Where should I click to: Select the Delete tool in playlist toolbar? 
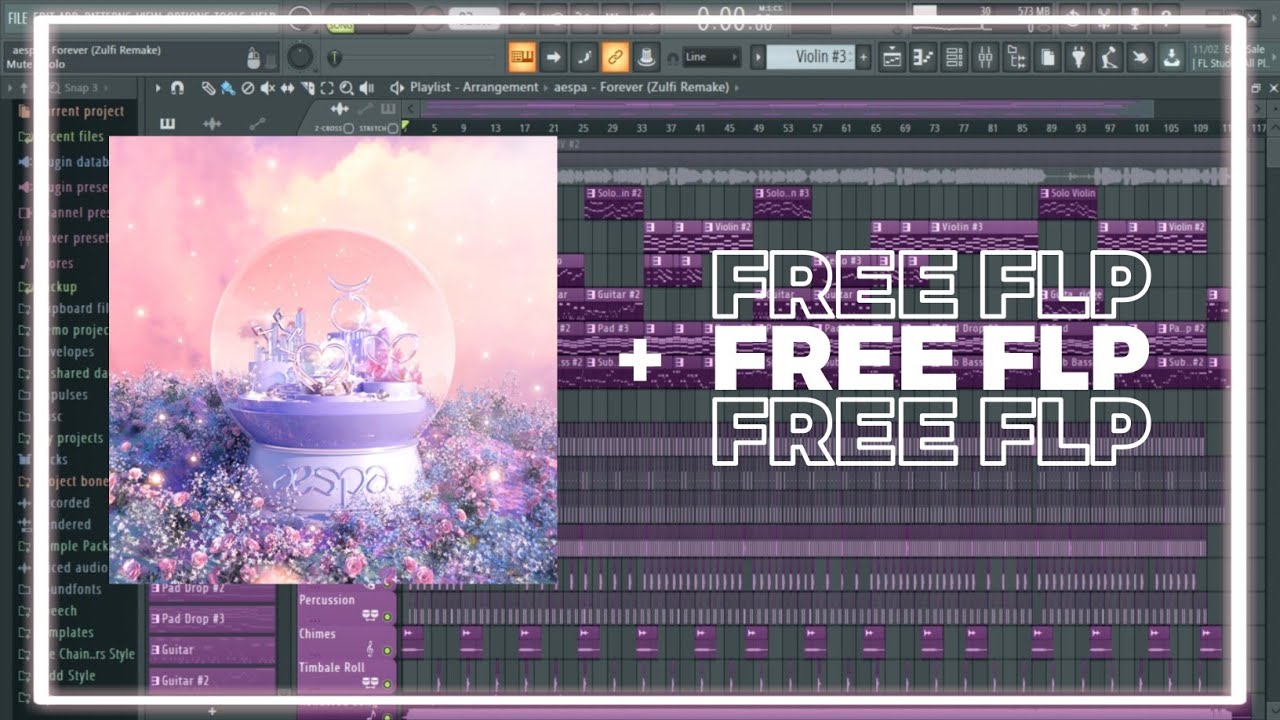(247, 88)
